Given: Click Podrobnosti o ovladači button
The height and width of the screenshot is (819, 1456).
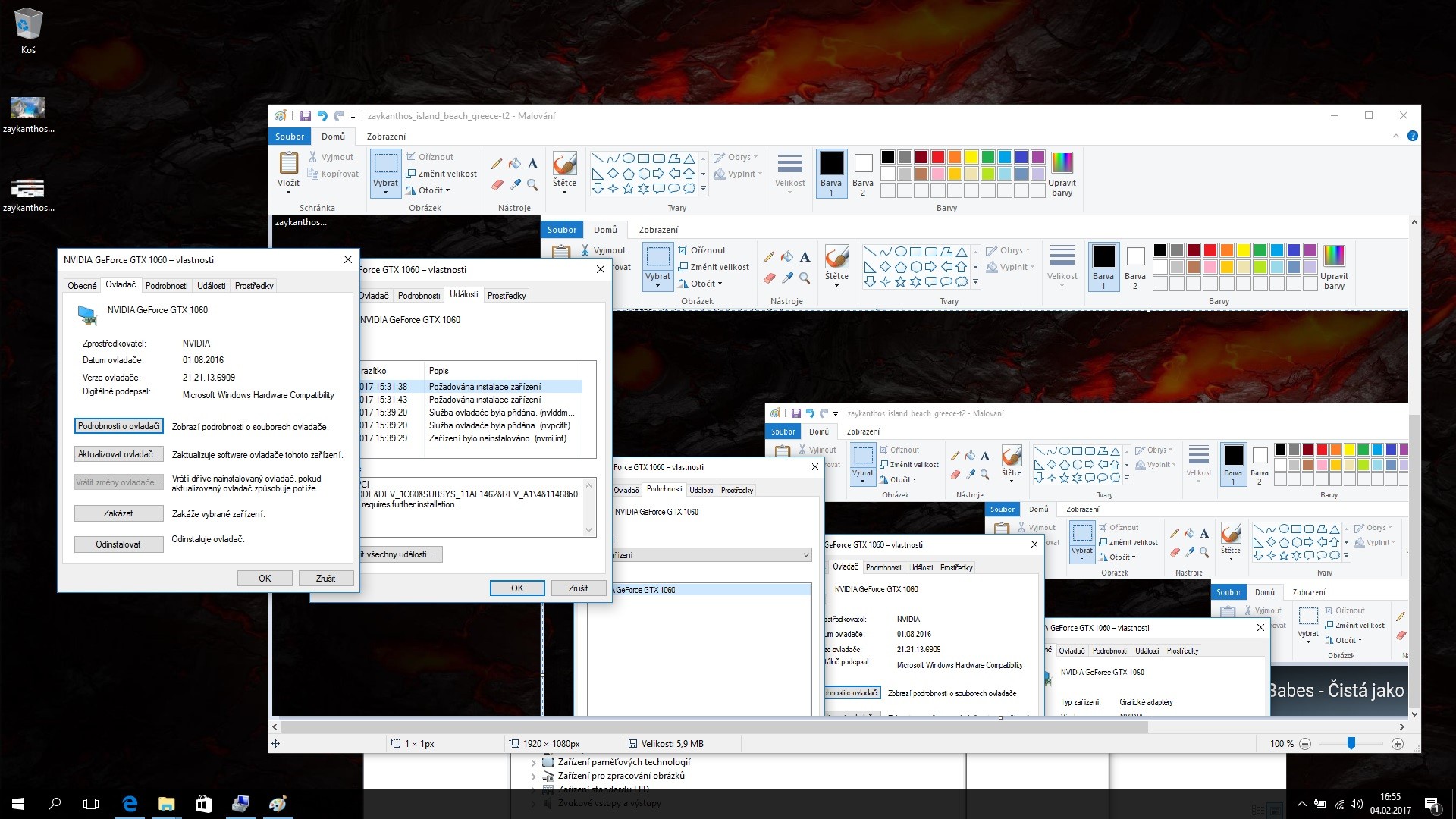Looking at the screenshot, I should tap(119, 426).
